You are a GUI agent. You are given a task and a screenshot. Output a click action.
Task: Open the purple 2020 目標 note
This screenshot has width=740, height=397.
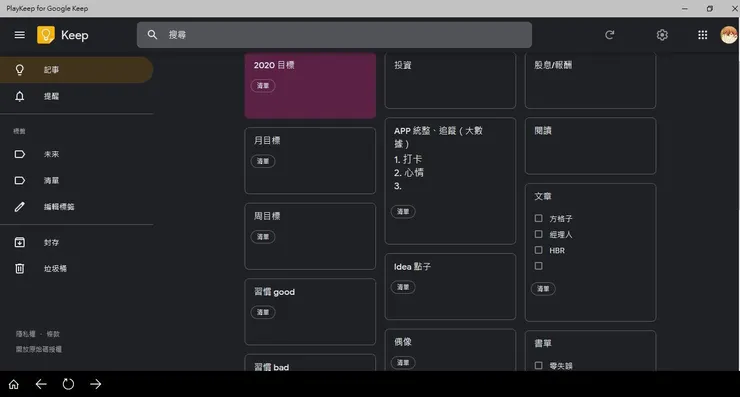[x=310, y=85]
